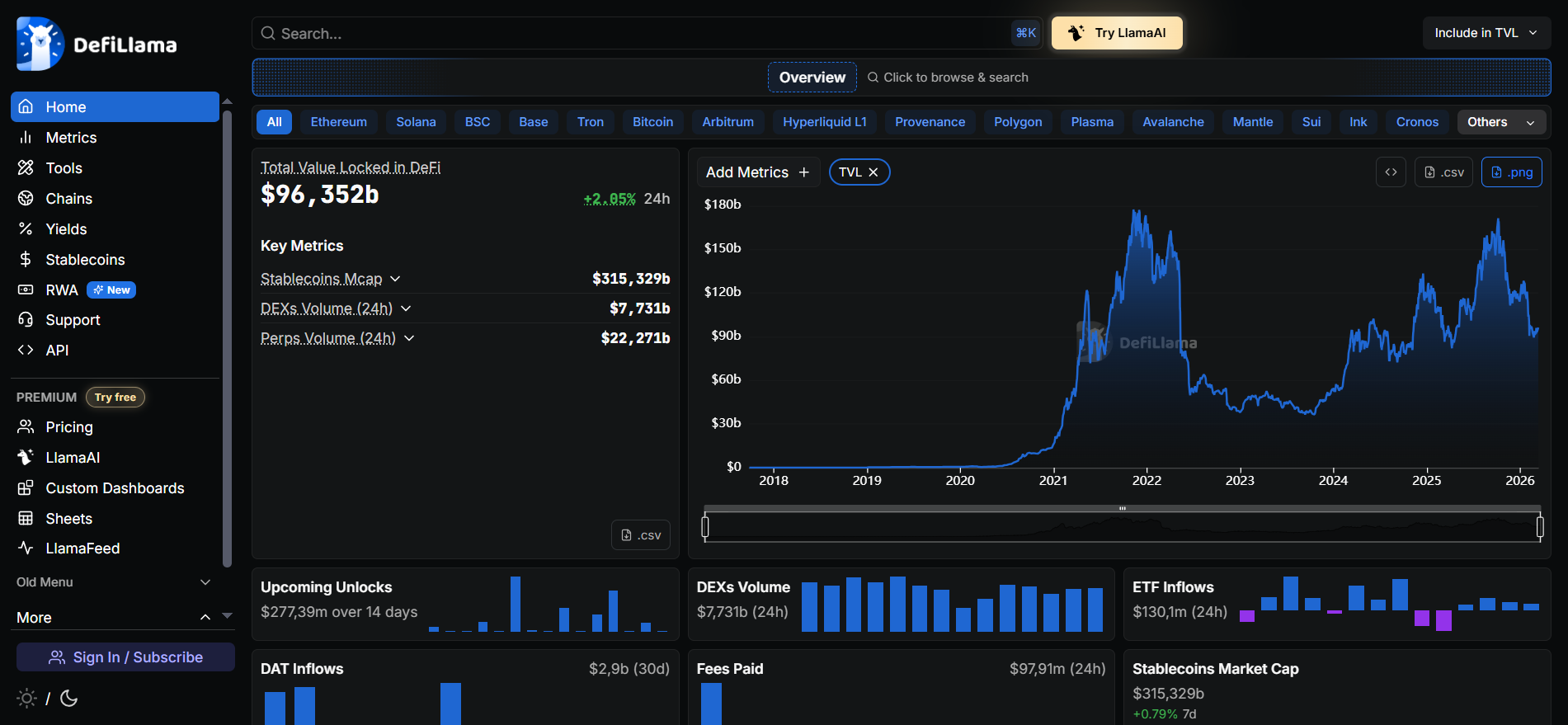Click the Sheets table icon
The image size is (1568, 725).
pyautogui.click(x=26, y=518)
